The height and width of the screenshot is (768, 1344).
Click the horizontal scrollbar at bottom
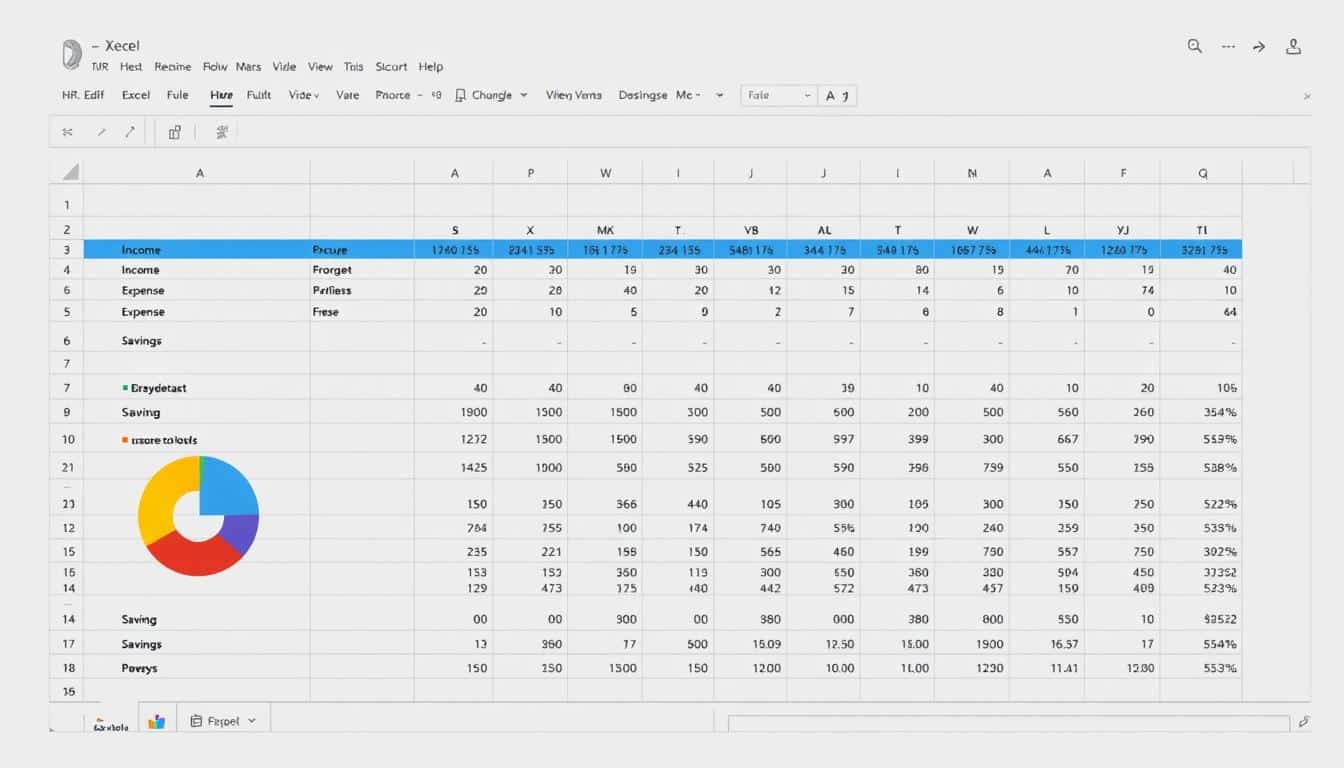click(x=1008, y=723)
